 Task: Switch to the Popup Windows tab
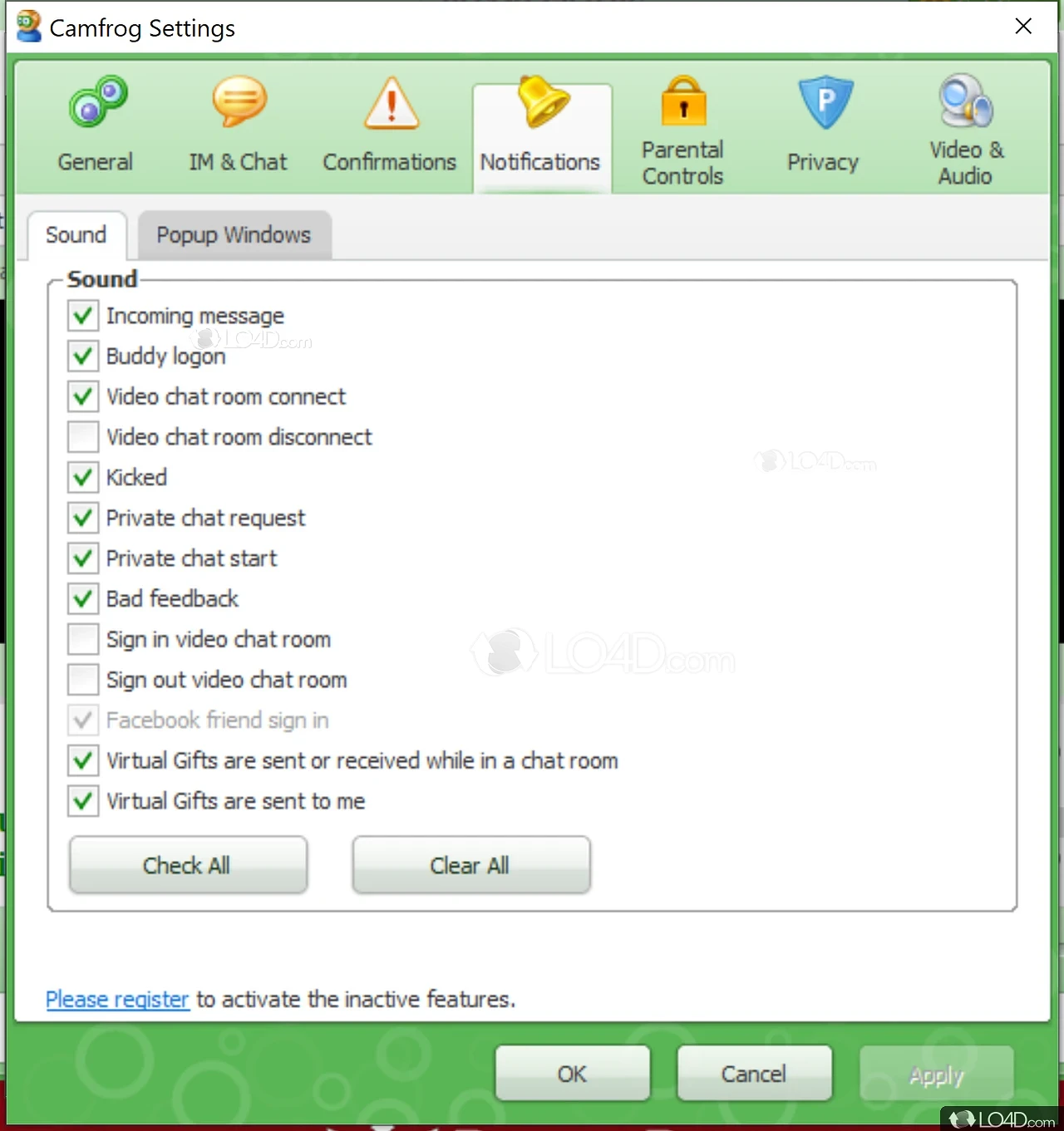234,235
